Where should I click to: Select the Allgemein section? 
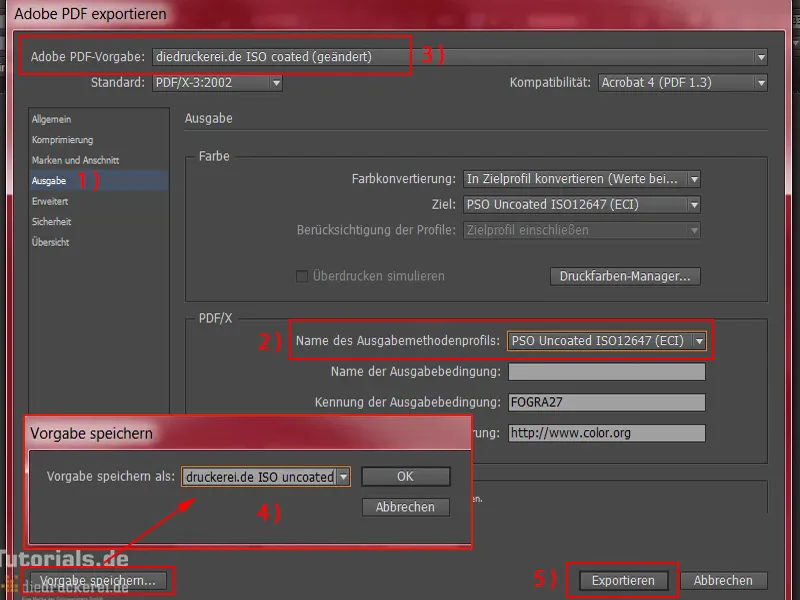52,119
